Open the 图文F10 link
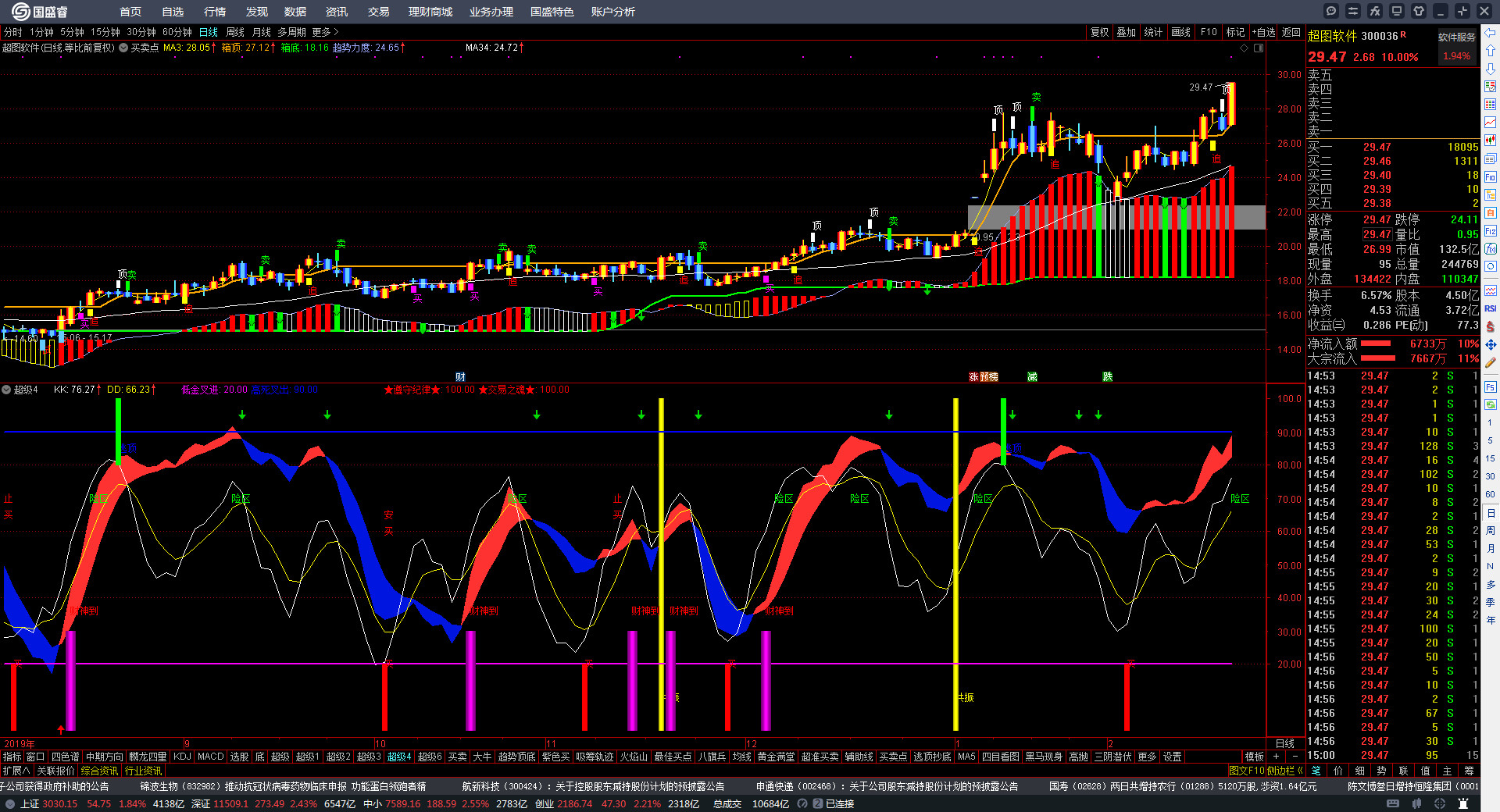Screen dimensions: 1500x812 coord(1247,771)
